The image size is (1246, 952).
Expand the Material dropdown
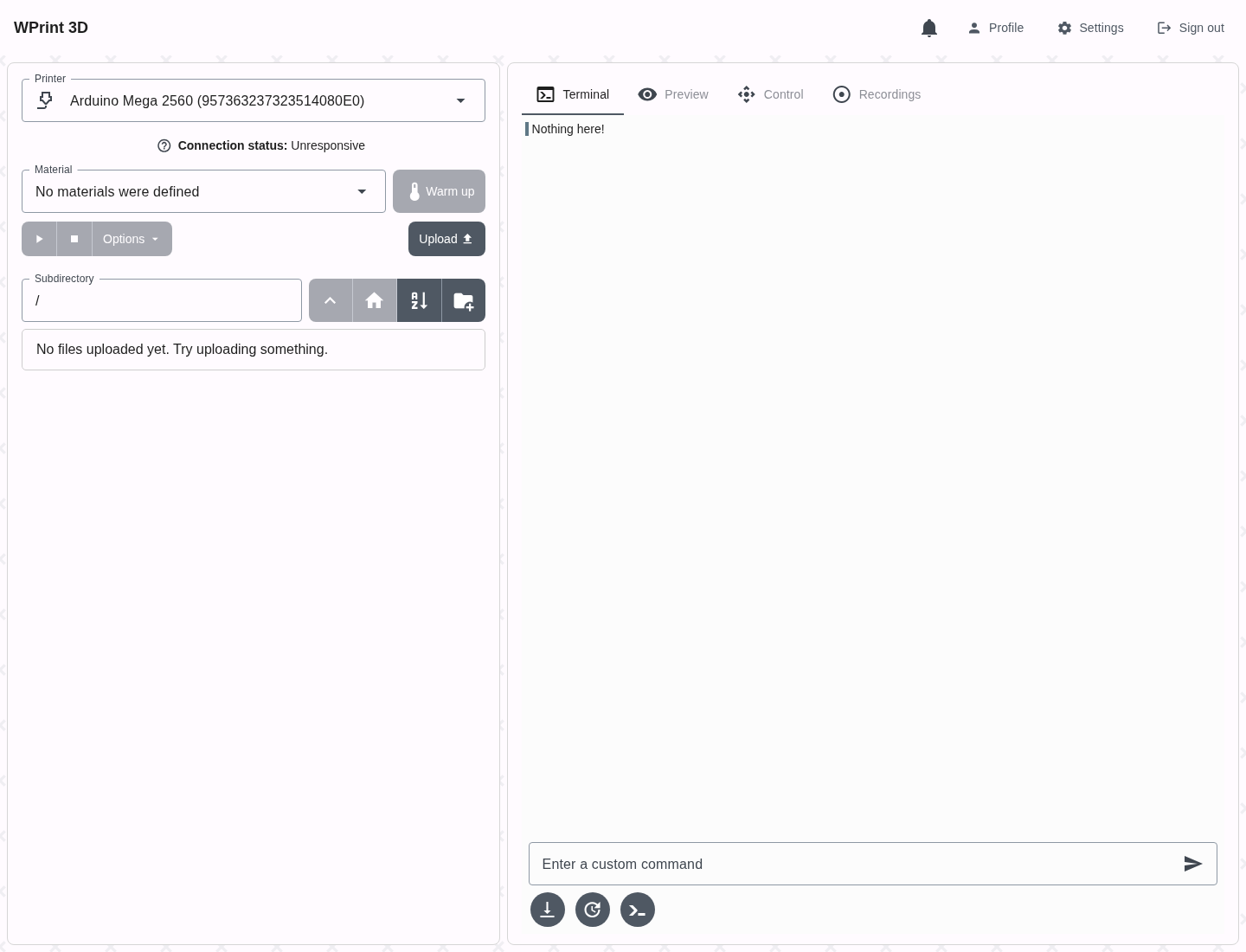203,191
